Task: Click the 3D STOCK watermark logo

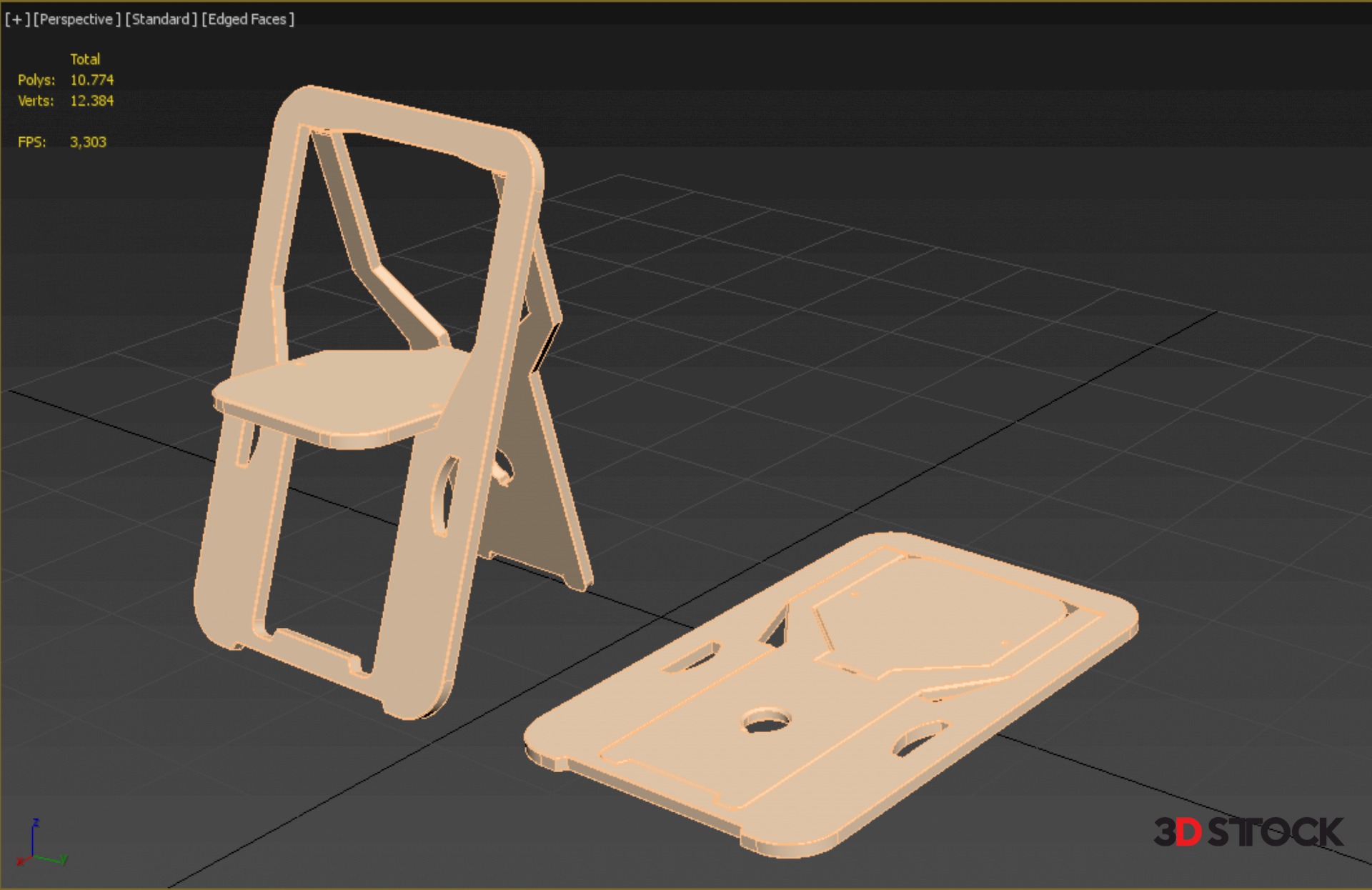Action: (x=1248, y=832)
